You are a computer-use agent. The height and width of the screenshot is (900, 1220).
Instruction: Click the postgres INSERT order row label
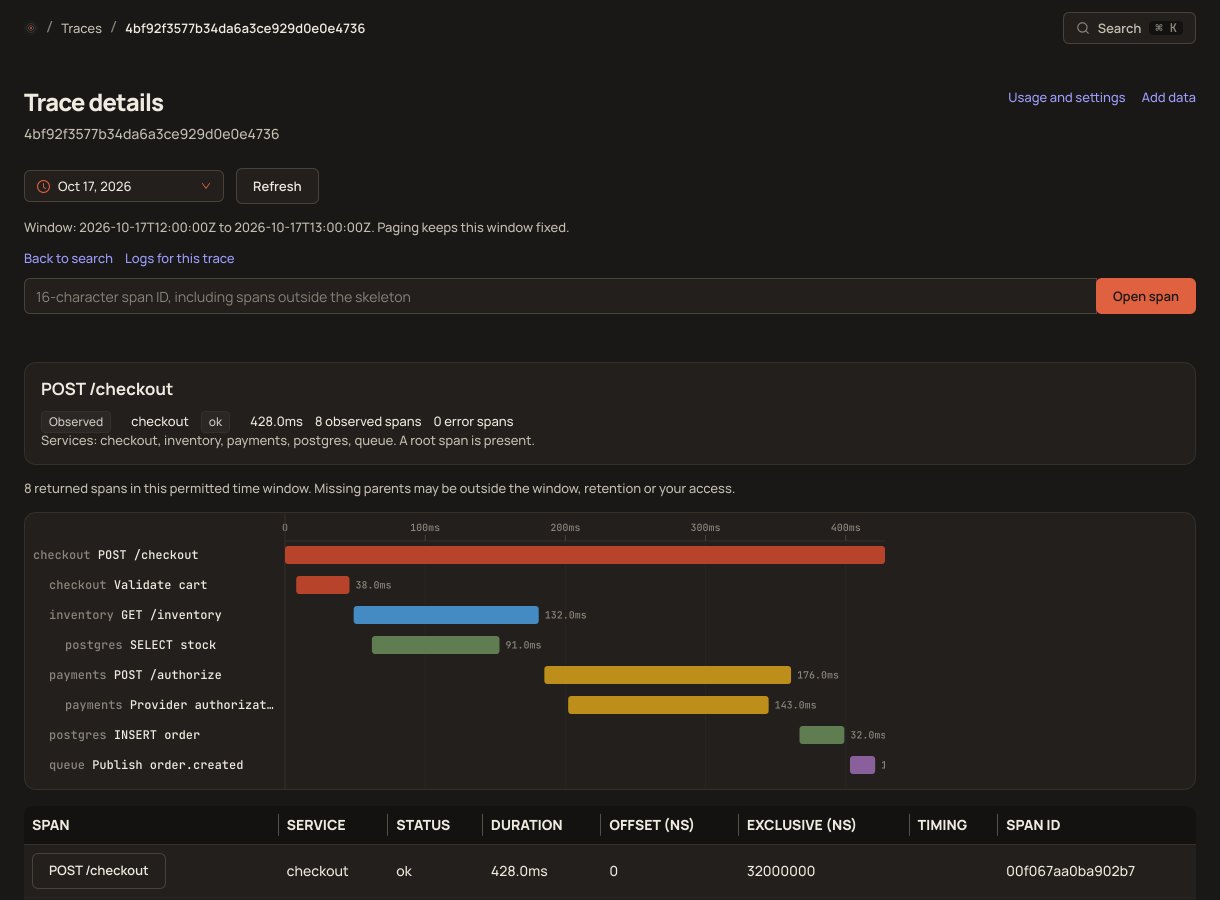point(125,735)
